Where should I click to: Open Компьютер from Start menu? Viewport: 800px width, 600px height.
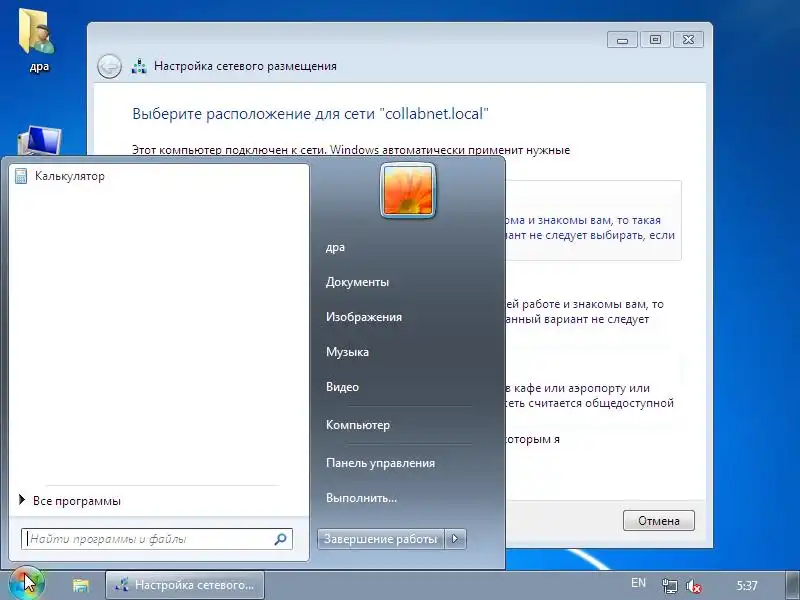[x=358, y=425]
